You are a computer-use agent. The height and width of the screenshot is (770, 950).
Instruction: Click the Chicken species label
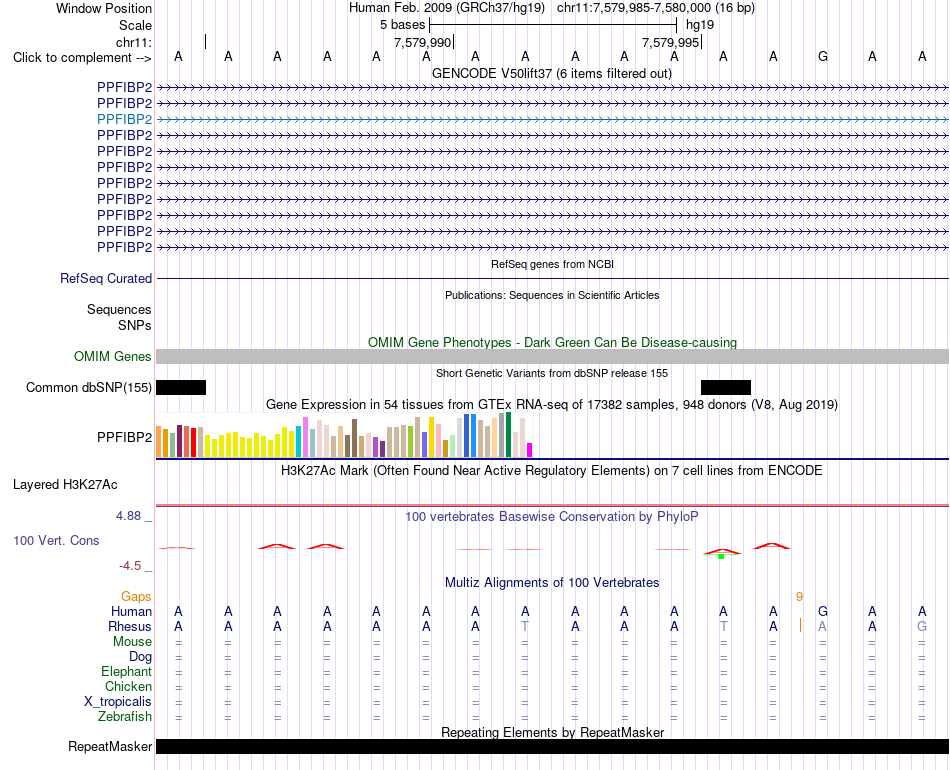[128, 686]
